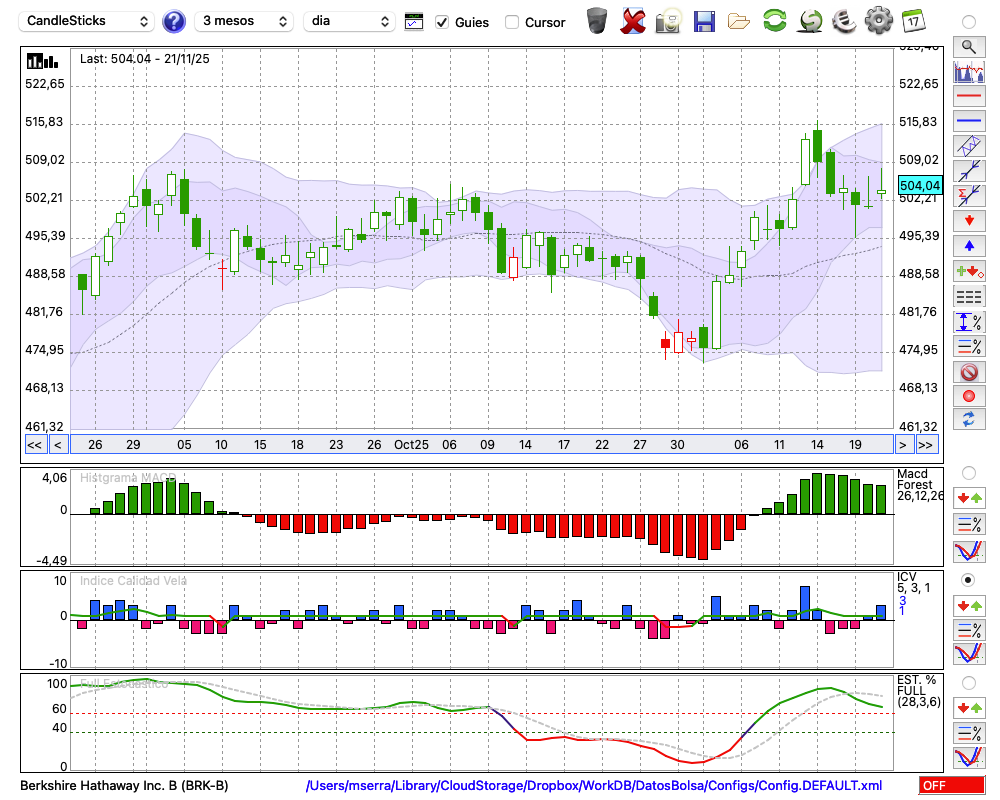Click the blue floppy disk save icon
The height and width of the screenshot is (800, 1000).
coord(704,20)
